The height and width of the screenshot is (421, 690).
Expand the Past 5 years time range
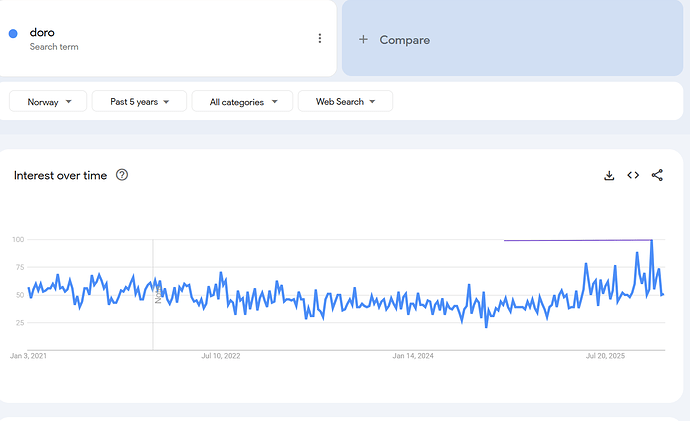[x=138, y=101]
